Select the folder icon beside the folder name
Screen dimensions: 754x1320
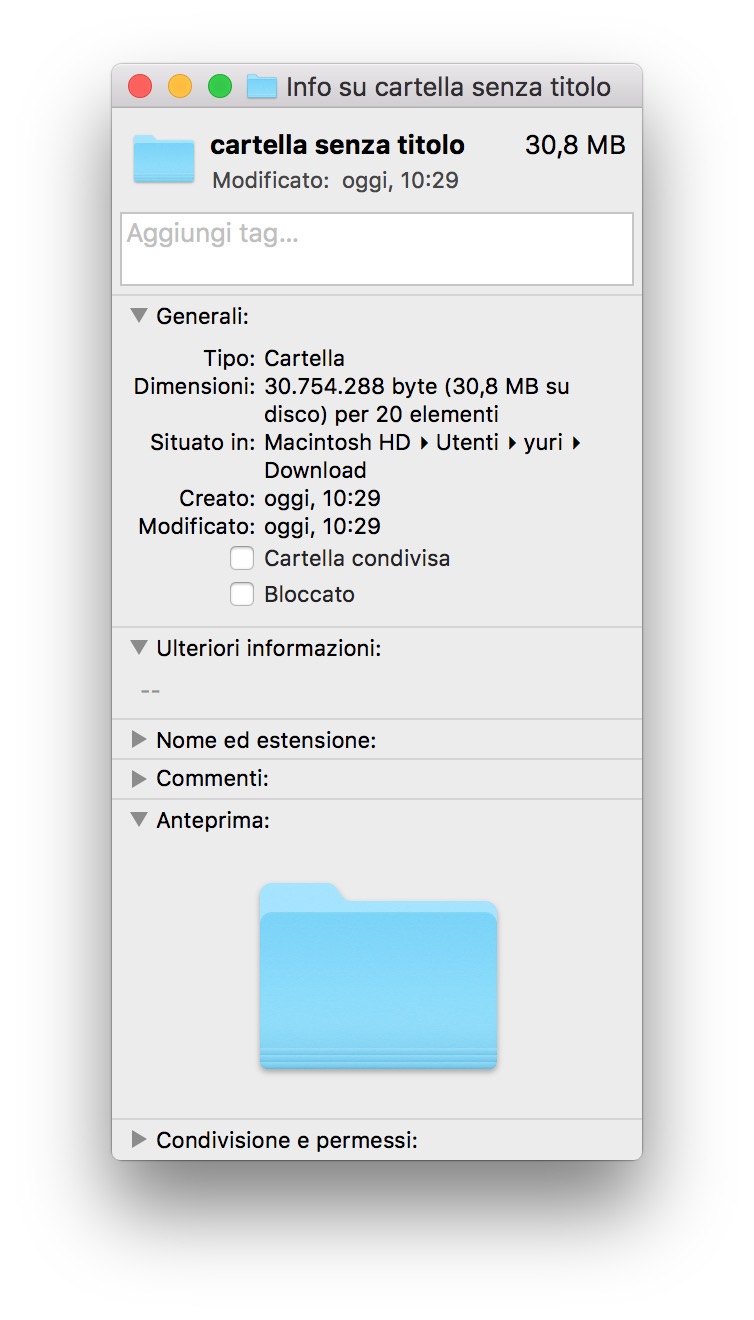coord(163,159)
